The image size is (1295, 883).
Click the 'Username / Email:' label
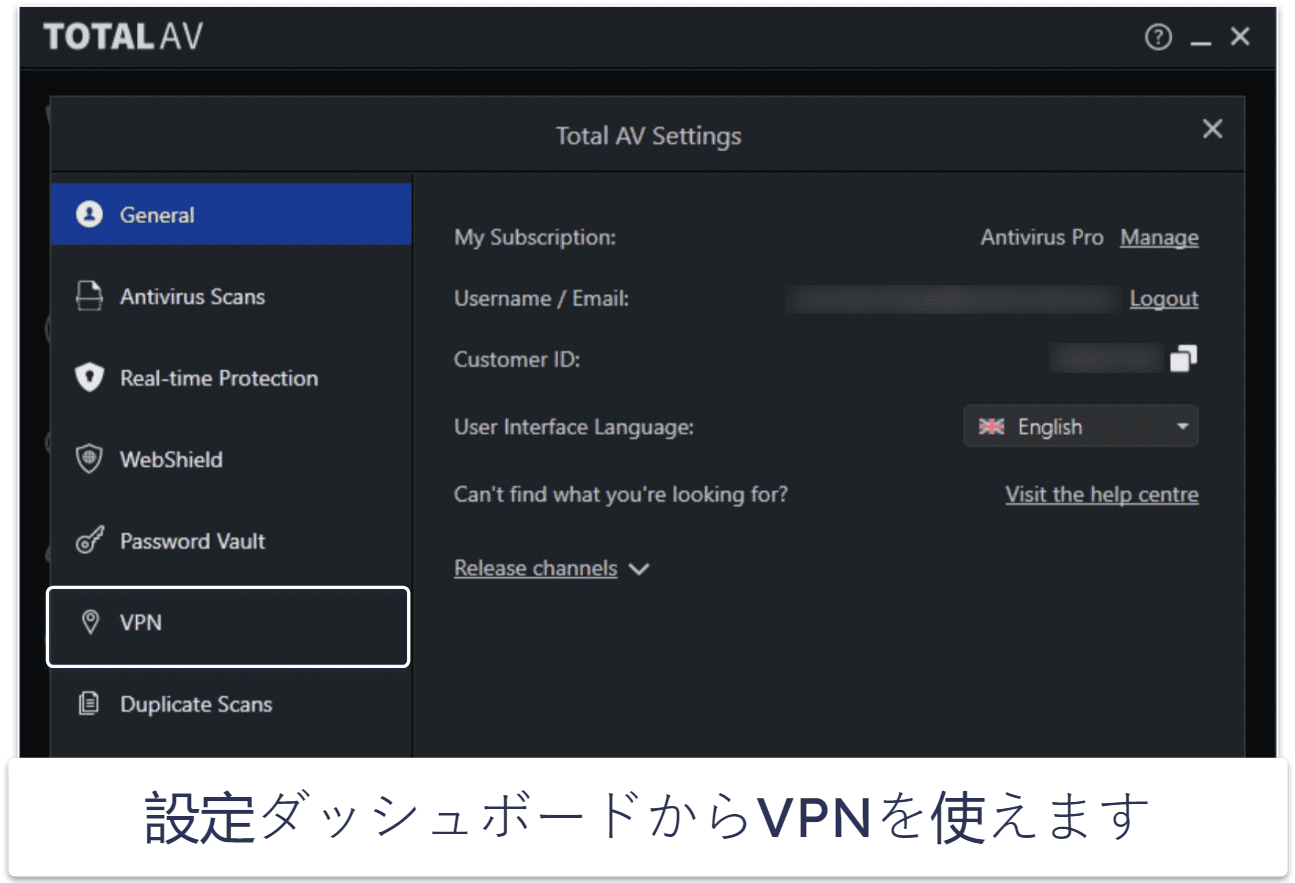[541, 299]
